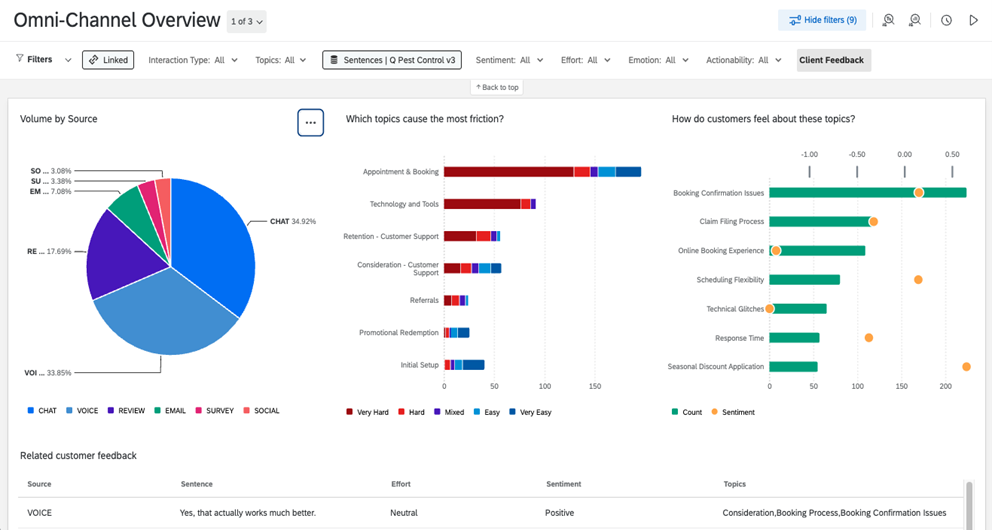Open the Volume by Source options menu
This screenshot has width=992, height=530.
tap(310, 122)
